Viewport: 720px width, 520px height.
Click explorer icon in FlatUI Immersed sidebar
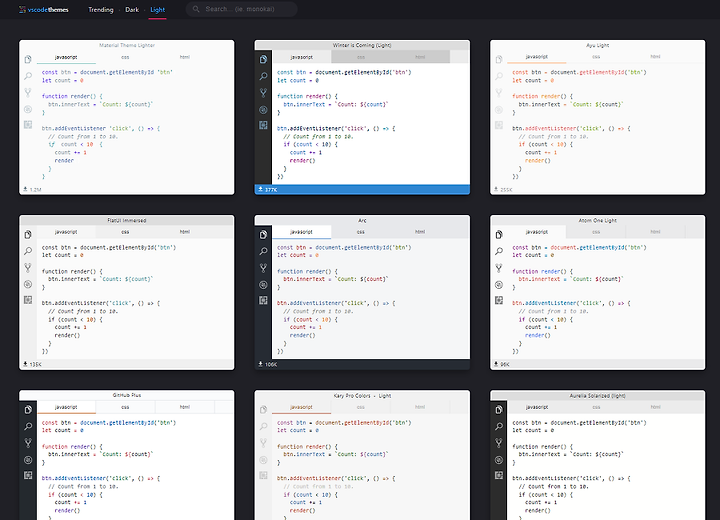click(x=28, y=235)
